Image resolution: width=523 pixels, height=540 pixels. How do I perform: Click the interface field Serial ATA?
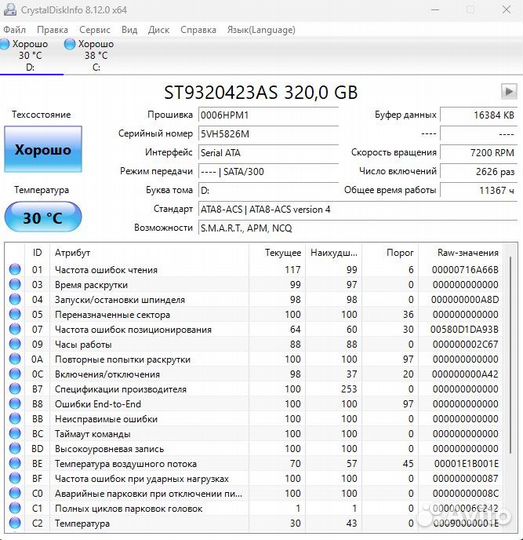pos(269,152)
